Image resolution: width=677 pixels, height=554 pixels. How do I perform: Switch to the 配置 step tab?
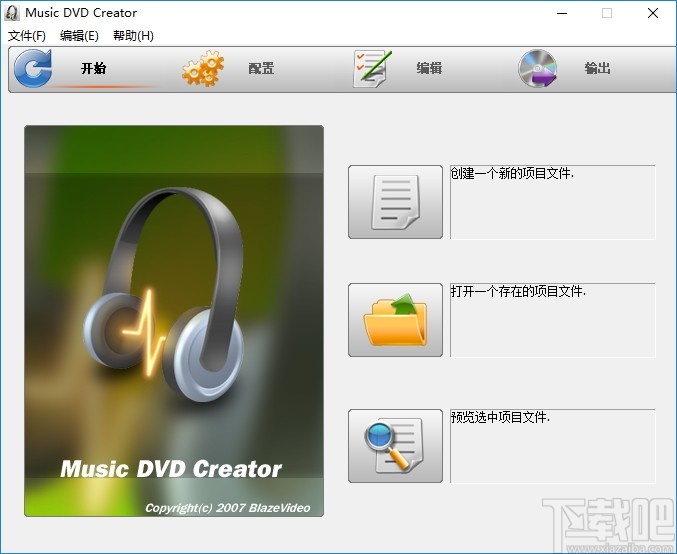pyautogui.click(x=261, y=68)
